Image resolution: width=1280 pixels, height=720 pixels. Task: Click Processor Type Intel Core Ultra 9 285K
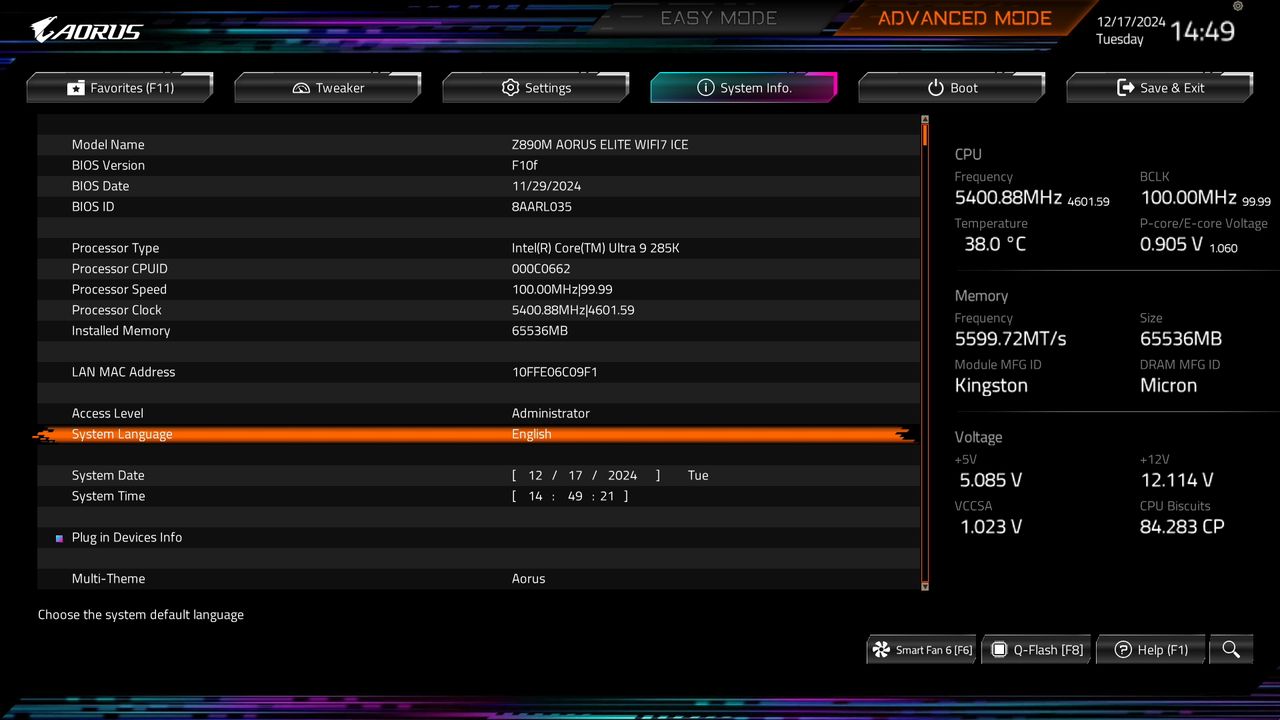coord(595,248)
